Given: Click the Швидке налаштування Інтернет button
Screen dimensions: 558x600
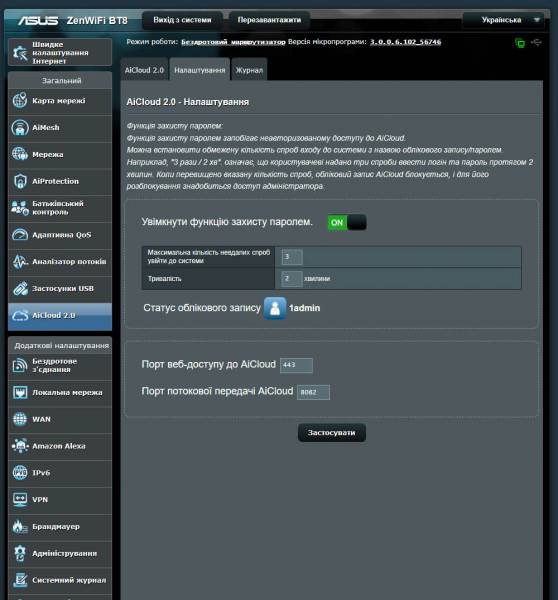Looking at the screenshot, I should (x=60, y=52).
